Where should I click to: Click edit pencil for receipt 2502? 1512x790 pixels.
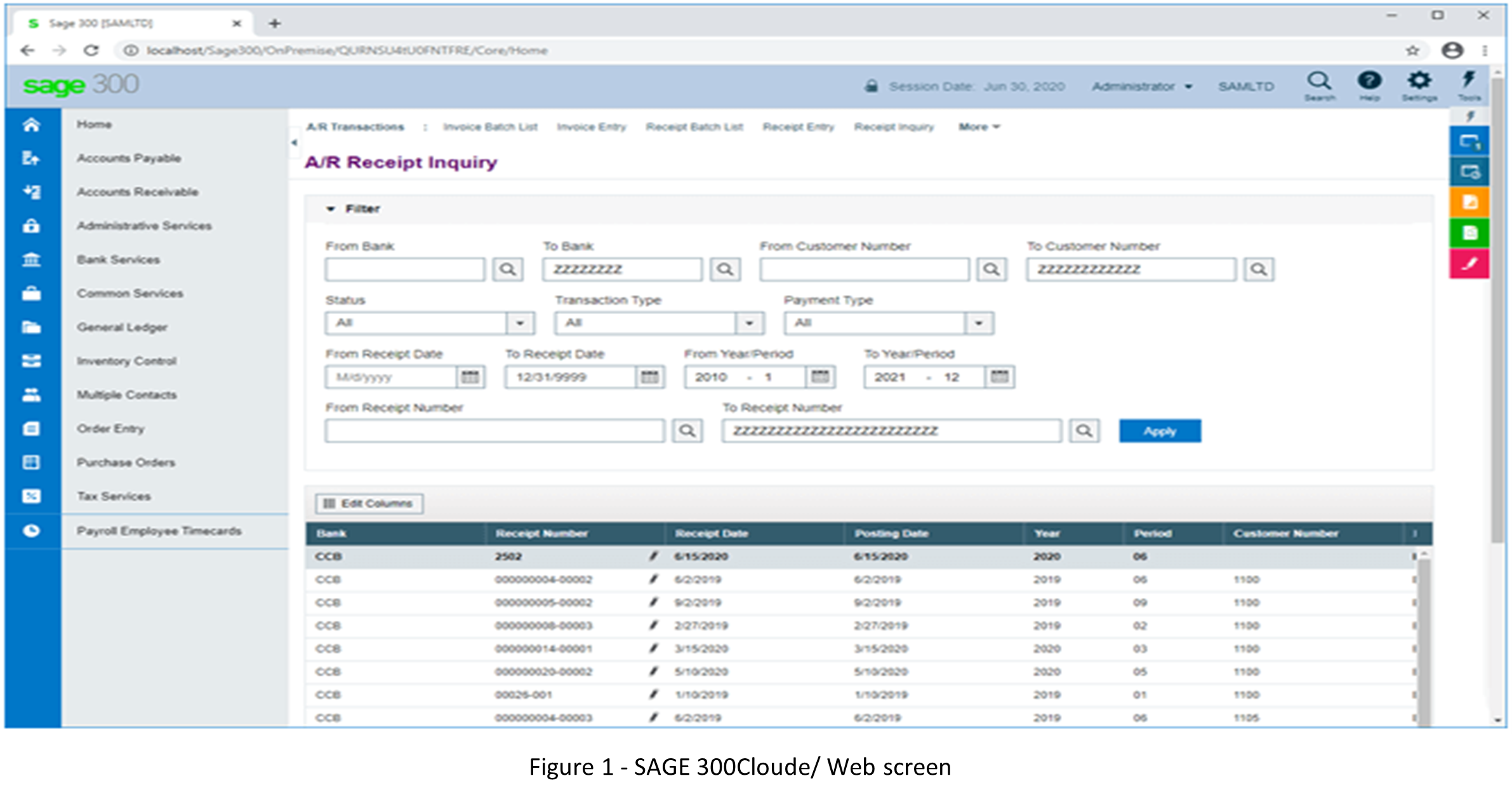(x=653, y=556)
